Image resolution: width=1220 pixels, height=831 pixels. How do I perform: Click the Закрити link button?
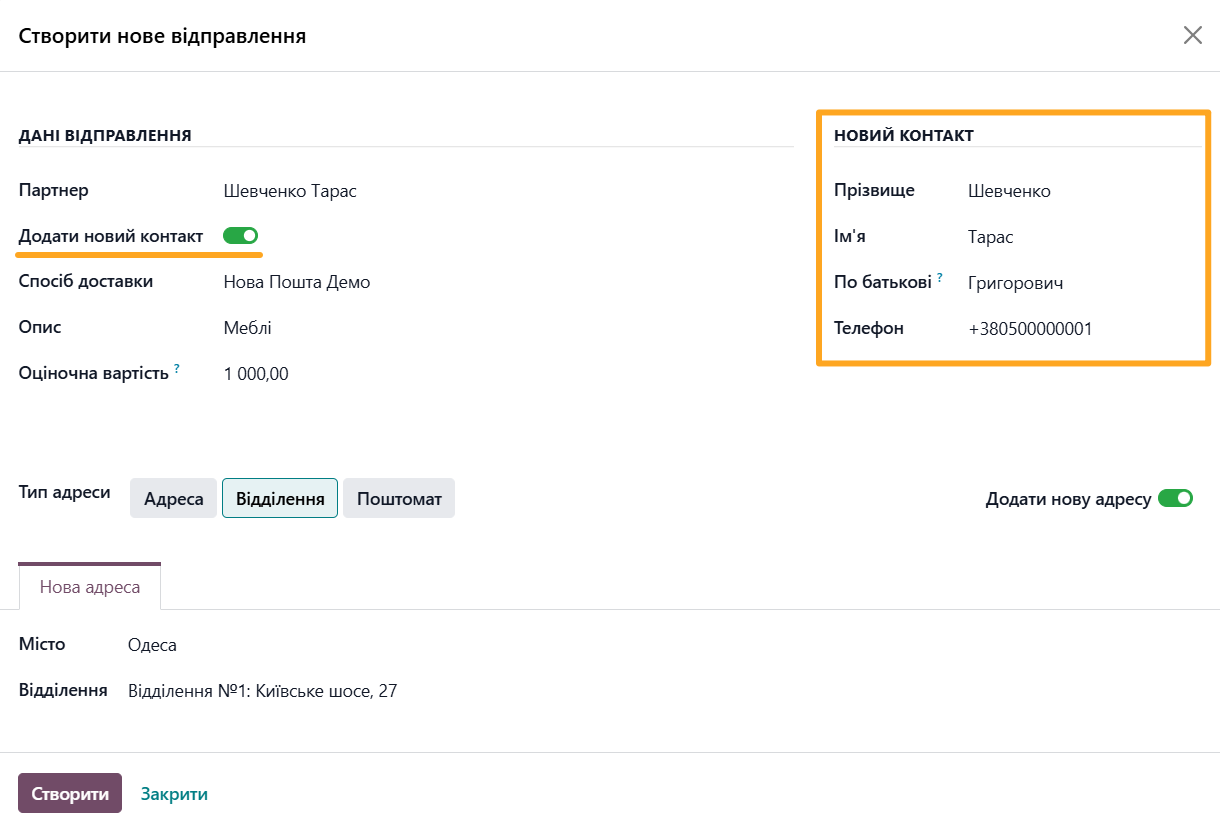pyautogui.click(x=174, y=794)
